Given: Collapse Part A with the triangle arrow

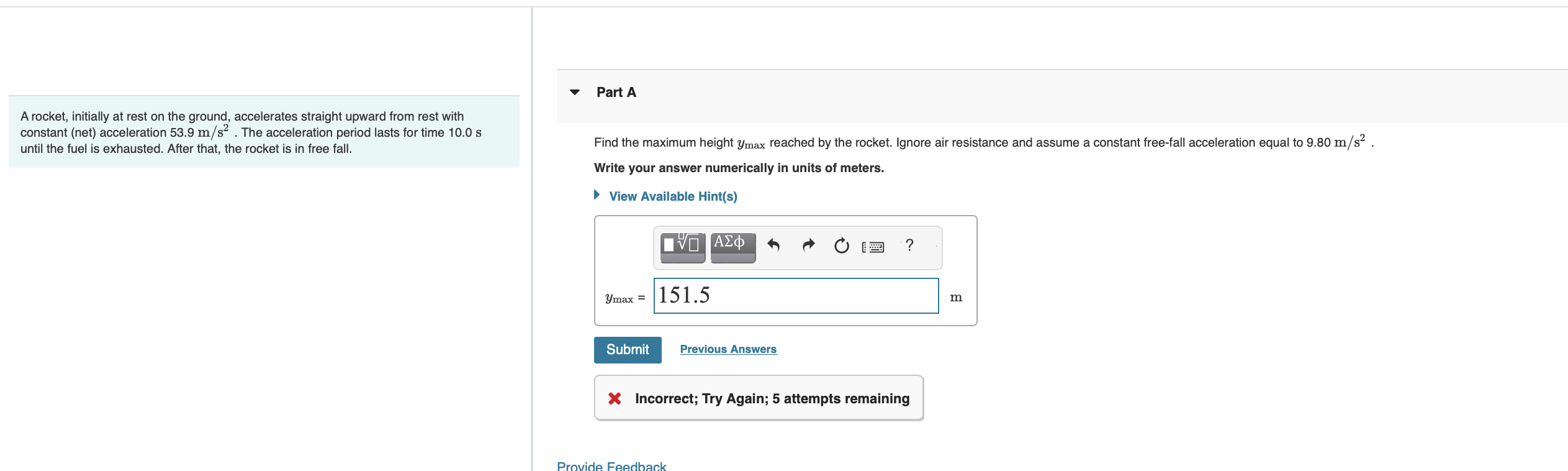Looking at the screenshot, I should click(575, 93).
